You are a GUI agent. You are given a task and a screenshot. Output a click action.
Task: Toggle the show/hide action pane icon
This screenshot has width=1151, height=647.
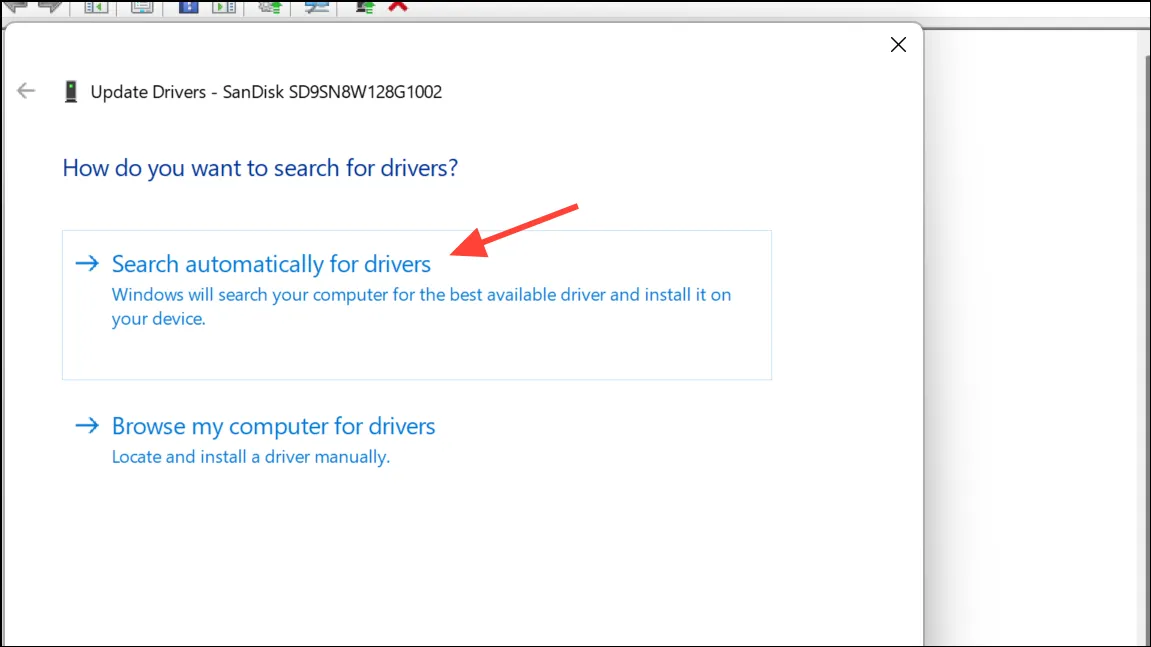coord(224,7)
